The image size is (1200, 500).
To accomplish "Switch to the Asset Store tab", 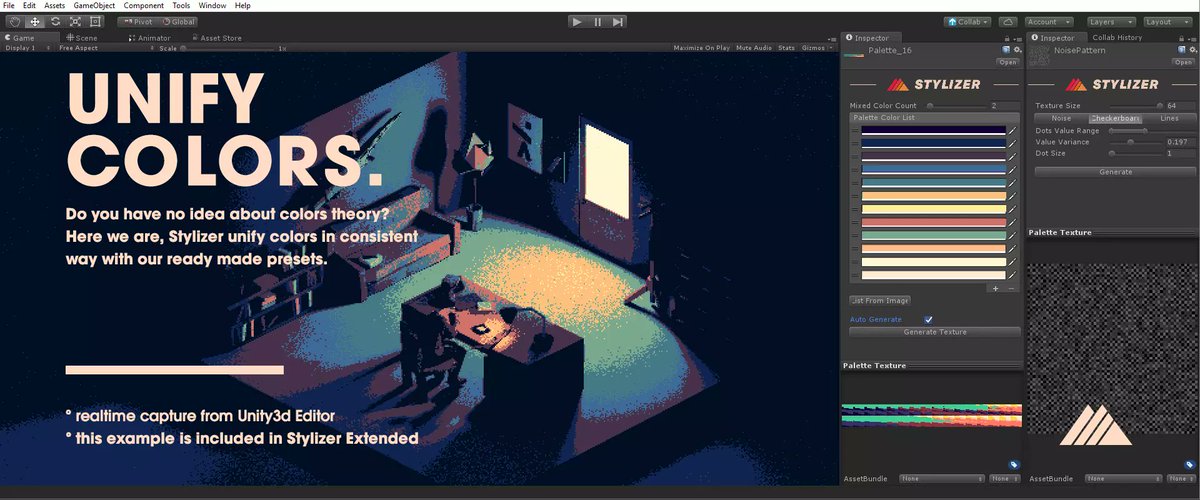I will coord(215,38).
